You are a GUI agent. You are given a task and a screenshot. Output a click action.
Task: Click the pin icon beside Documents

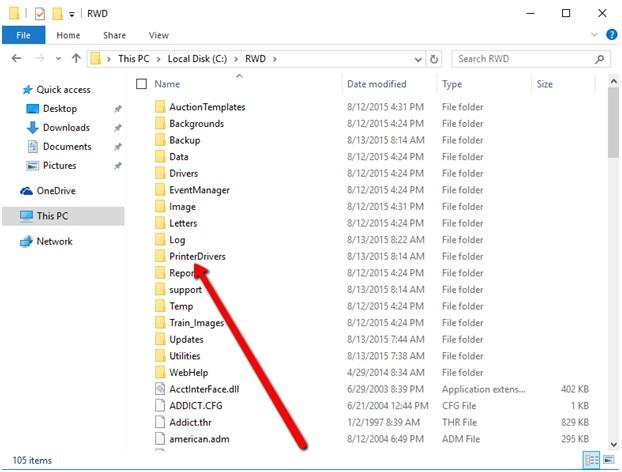coord(118,147)
